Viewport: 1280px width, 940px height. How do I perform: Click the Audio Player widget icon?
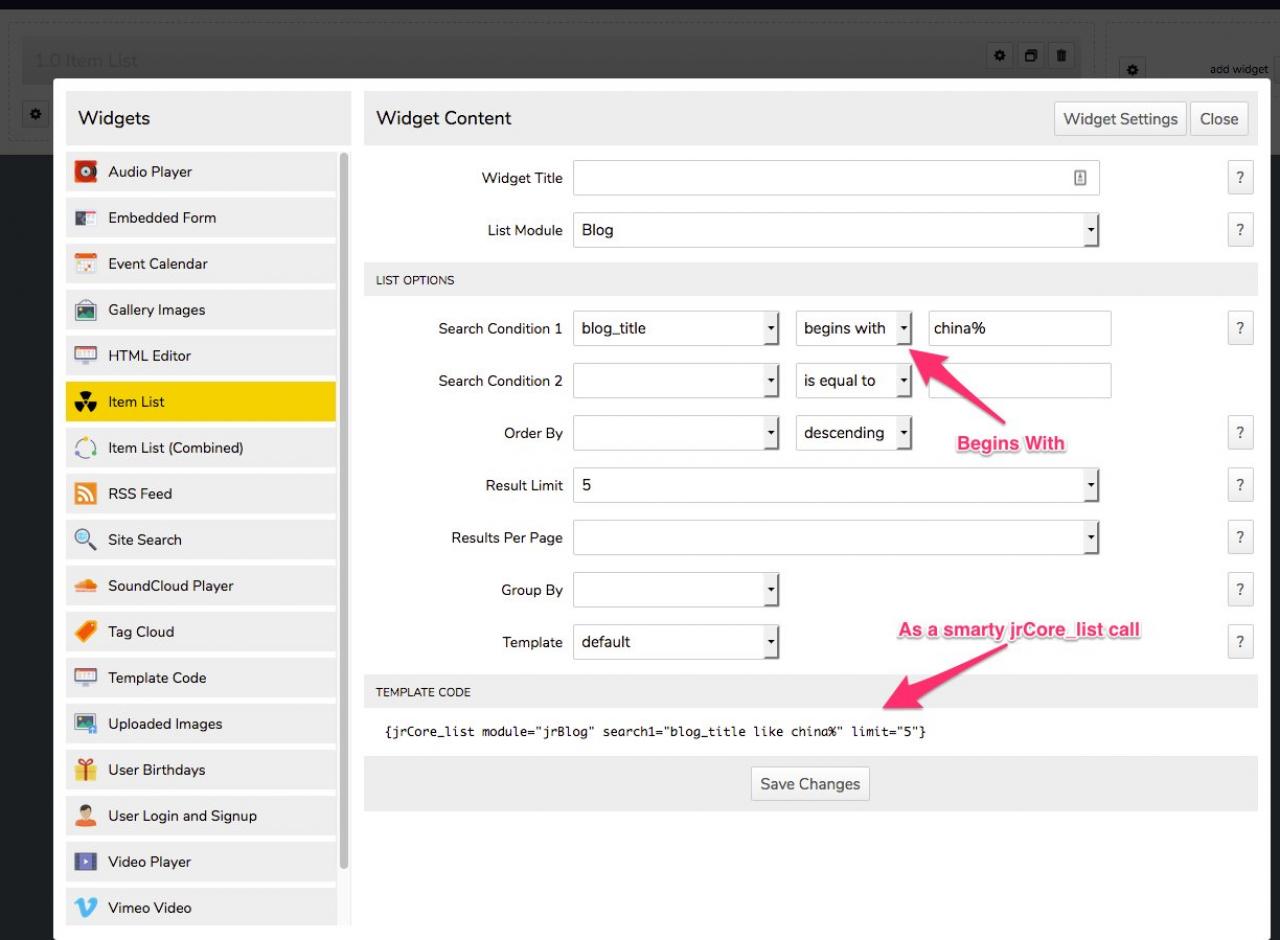(86, 172)
